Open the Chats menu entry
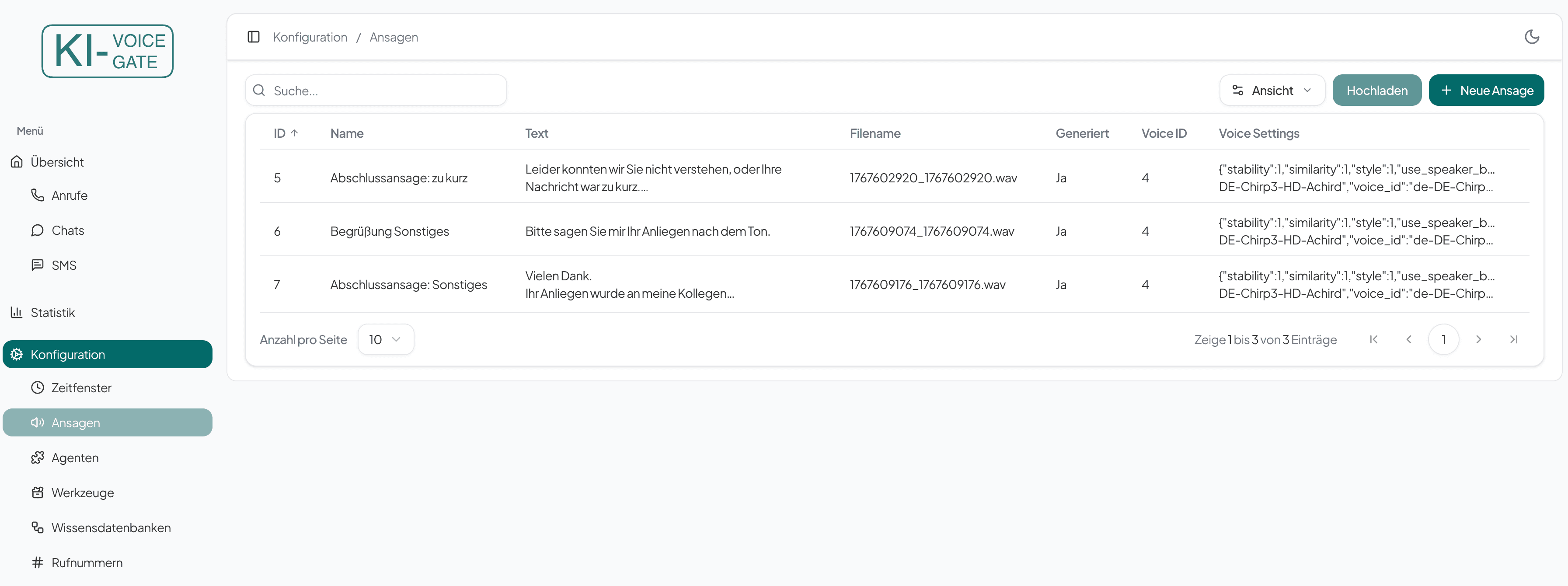Image resolution: width=1568 pixels, height=586 pixels. pos(68,230)
